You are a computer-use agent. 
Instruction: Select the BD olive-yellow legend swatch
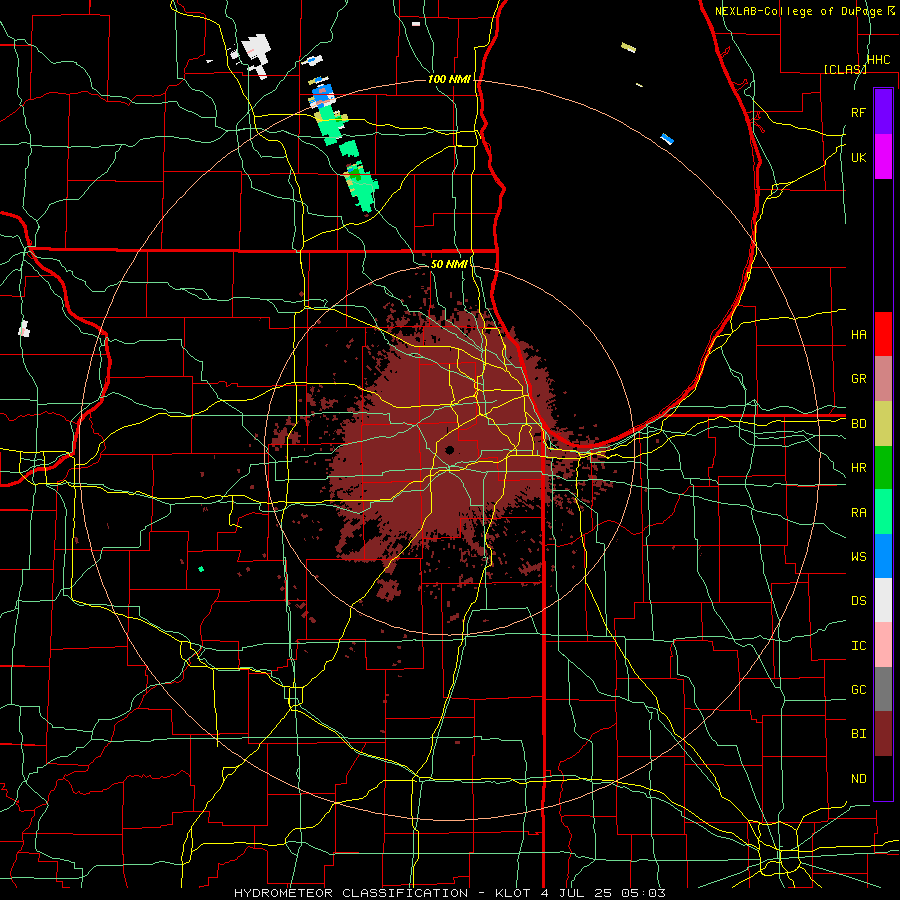pyautogui.click(x=883, y=424)
